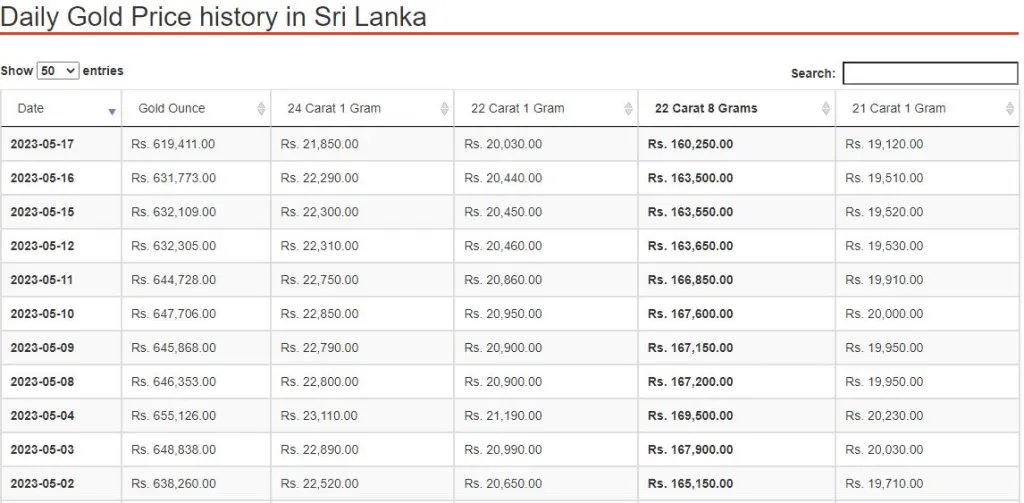Sort table by Gold Ounce header
Viewport: 1024px width, 503px height.
[196, 108]
